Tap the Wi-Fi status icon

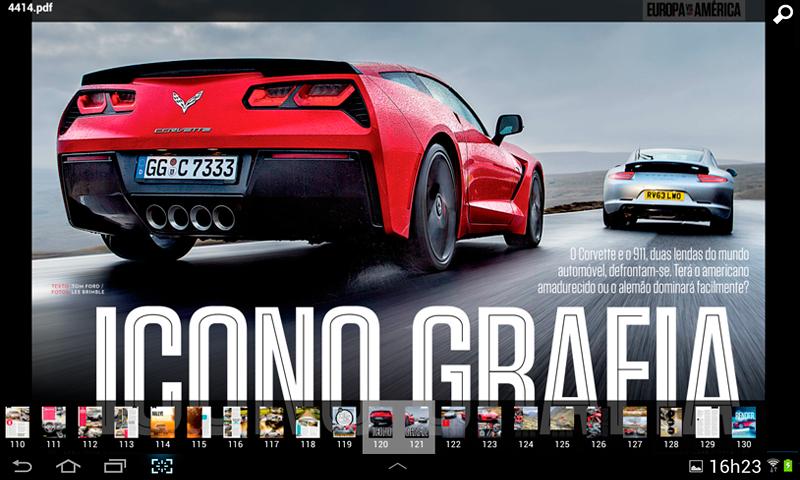773,465
